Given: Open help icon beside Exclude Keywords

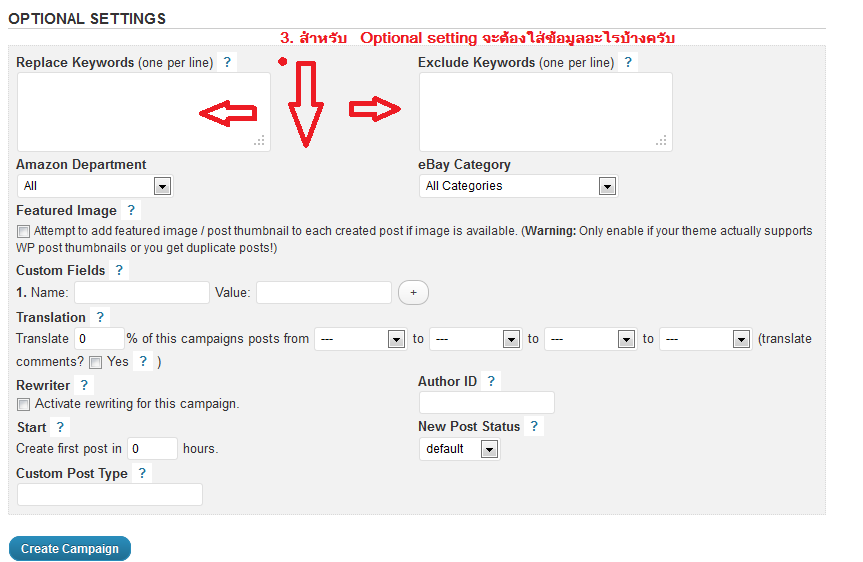Looking at the screenshot, I should point(628,62).
